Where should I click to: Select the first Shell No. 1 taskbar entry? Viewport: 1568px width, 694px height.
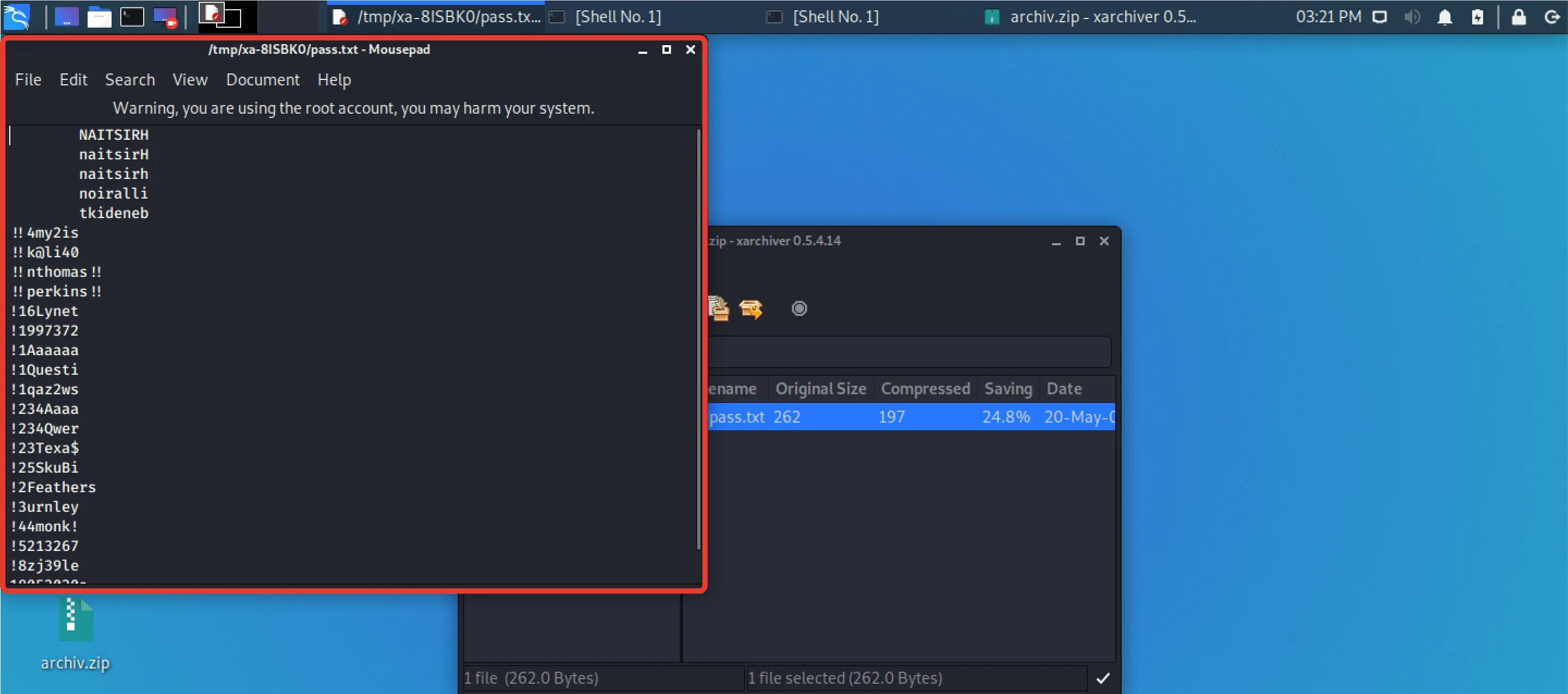click(x=618, y=16)
